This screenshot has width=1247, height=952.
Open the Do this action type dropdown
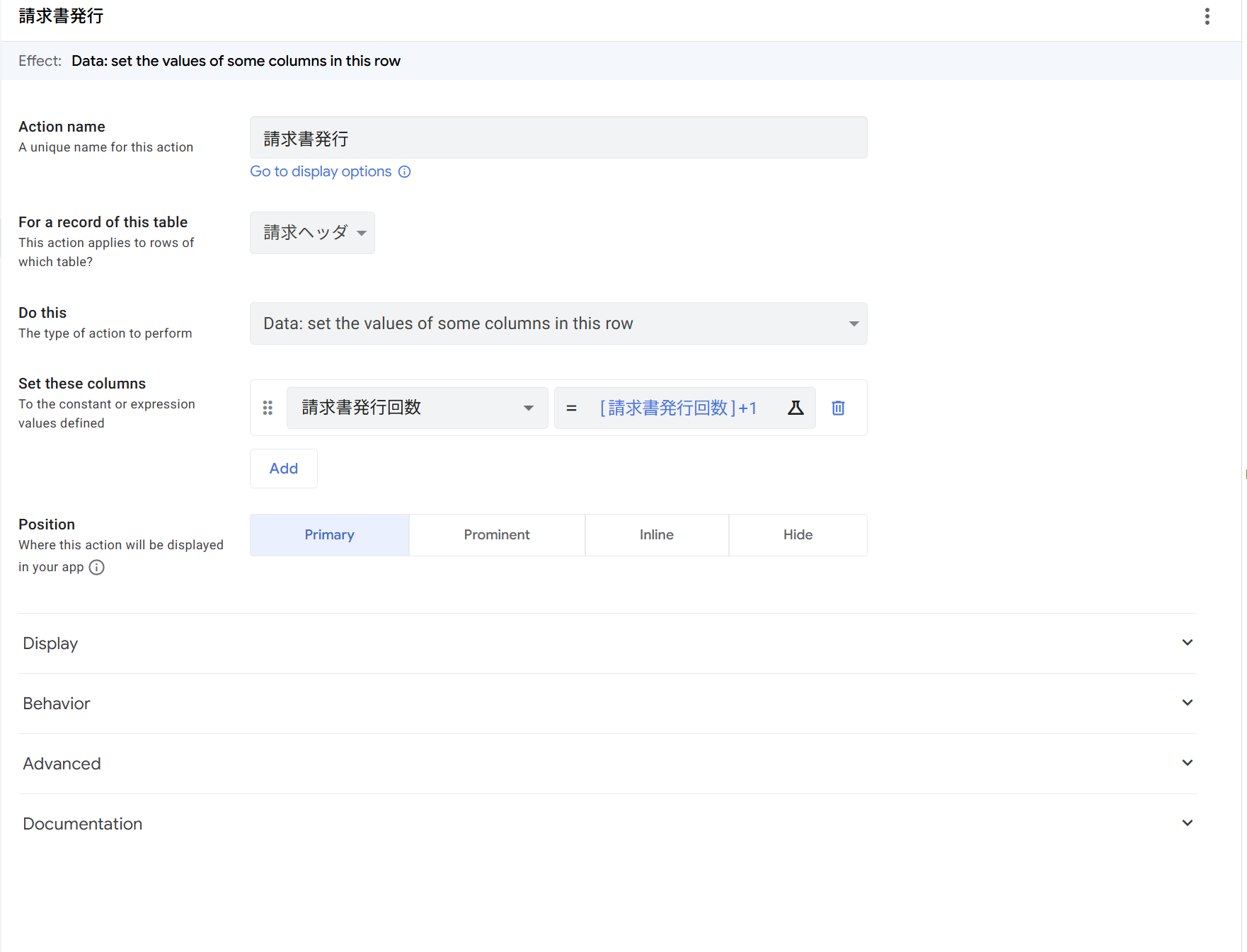558,323
